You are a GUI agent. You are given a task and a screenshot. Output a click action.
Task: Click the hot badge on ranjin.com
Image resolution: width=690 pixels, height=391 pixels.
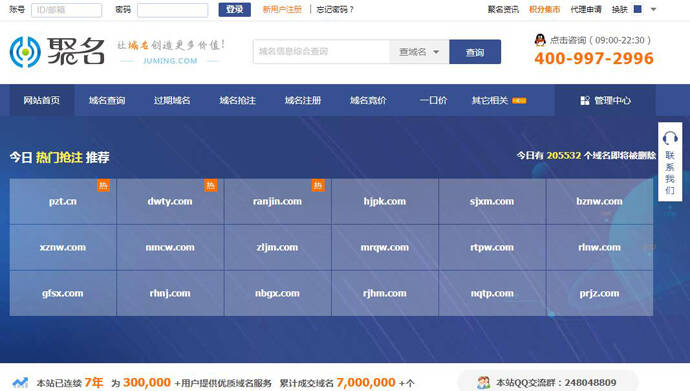(318, 185)
